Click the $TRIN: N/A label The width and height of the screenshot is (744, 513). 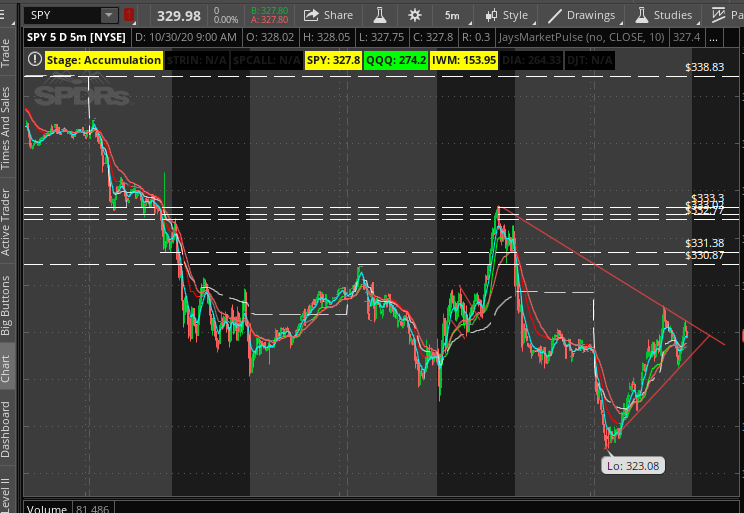(197, 60)
